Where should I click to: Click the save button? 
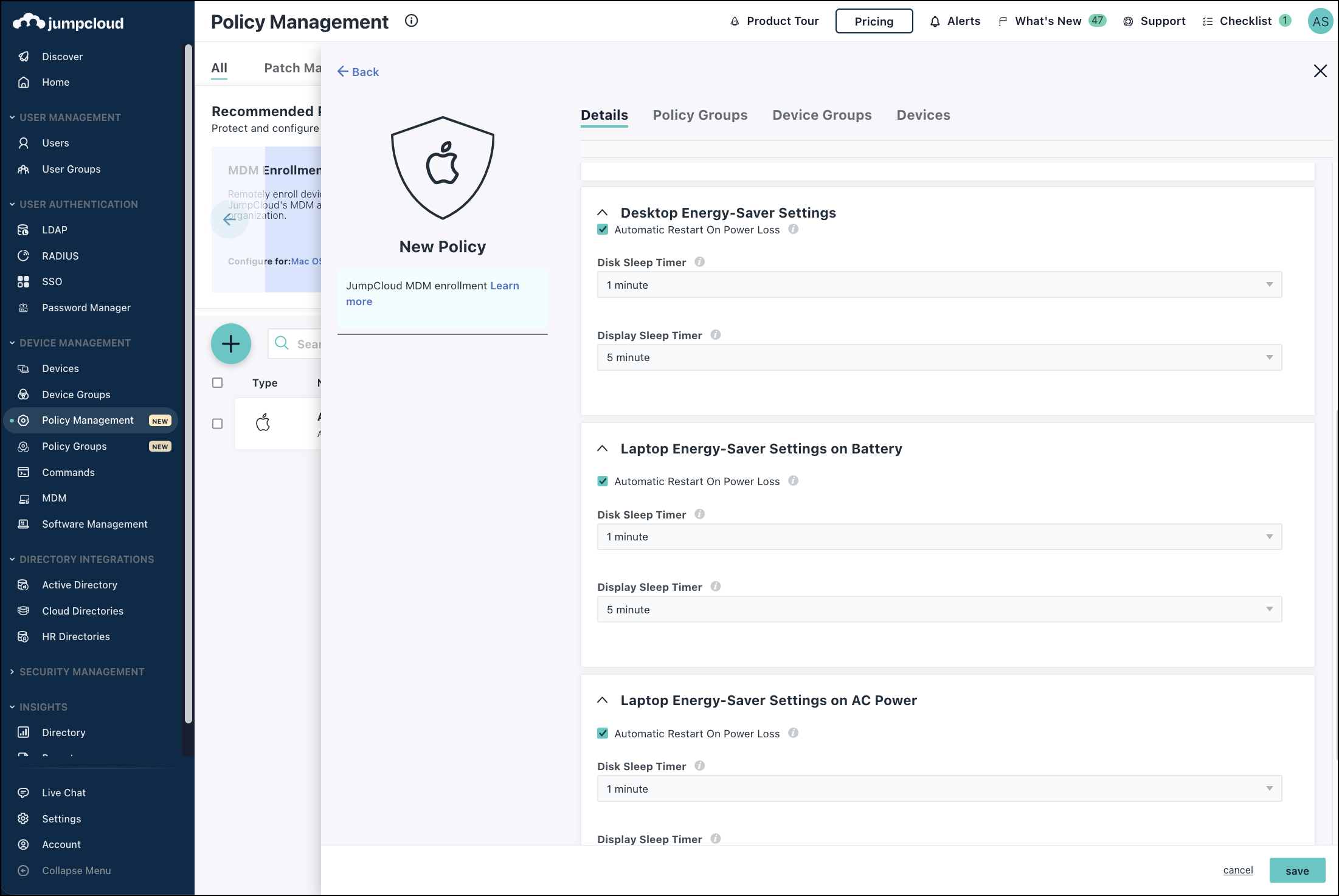click(1296, 870)
